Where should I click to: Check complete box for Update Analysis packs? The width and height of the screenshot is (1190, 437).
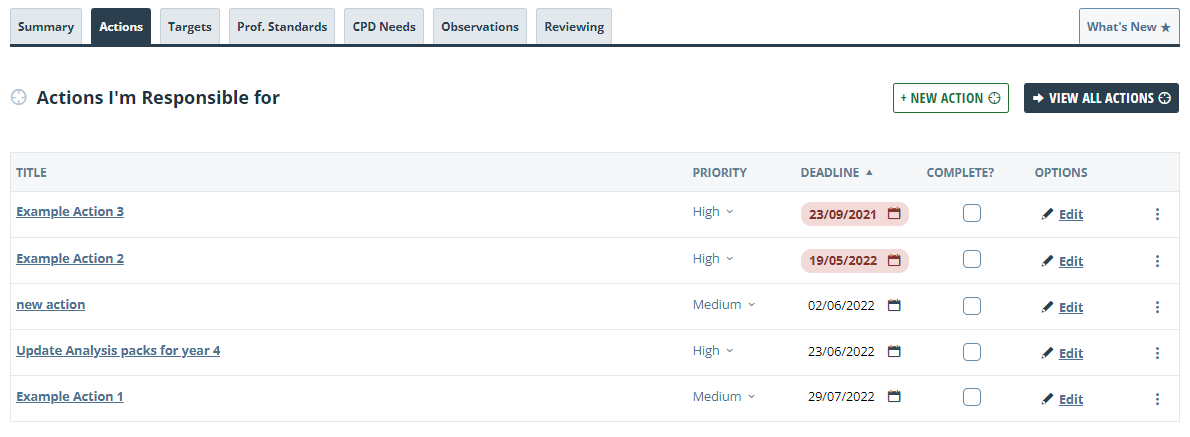click(971, 351)
